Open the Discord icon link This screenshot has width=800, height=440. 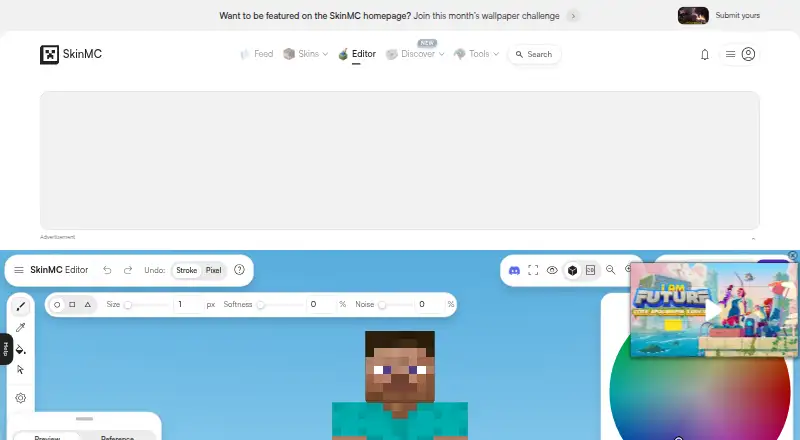[x=514, y=270]
